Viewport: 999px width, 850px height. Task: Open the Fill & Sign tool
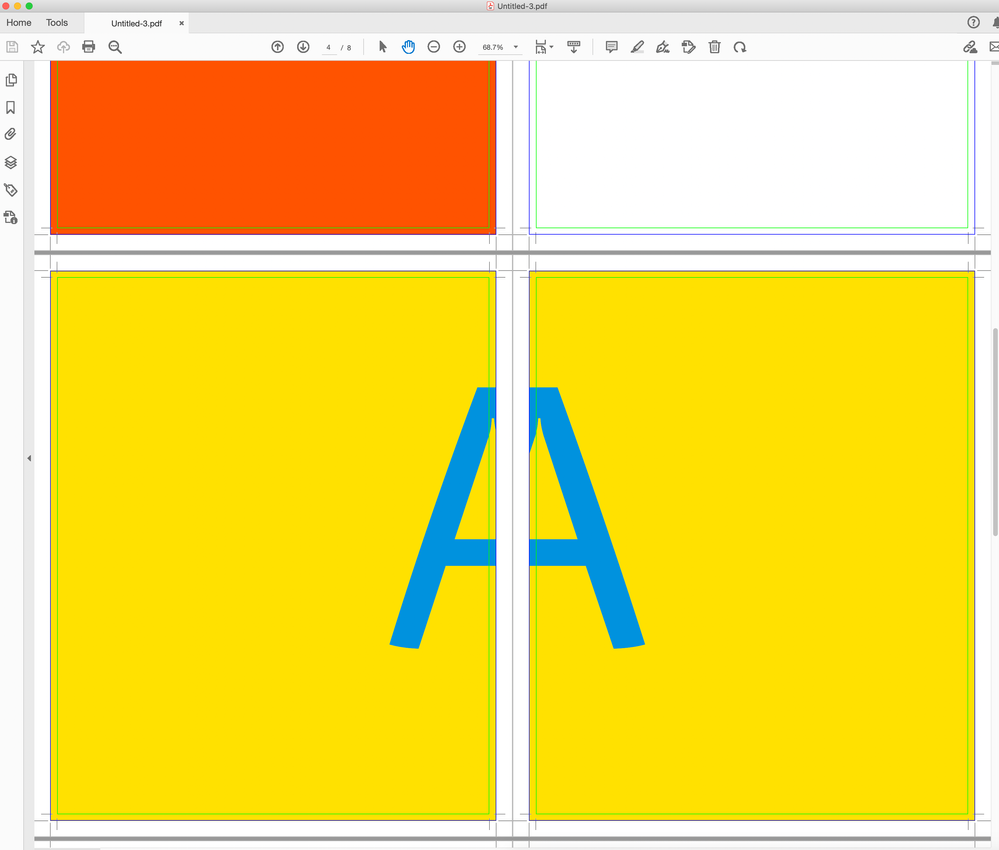pos(662,47)
